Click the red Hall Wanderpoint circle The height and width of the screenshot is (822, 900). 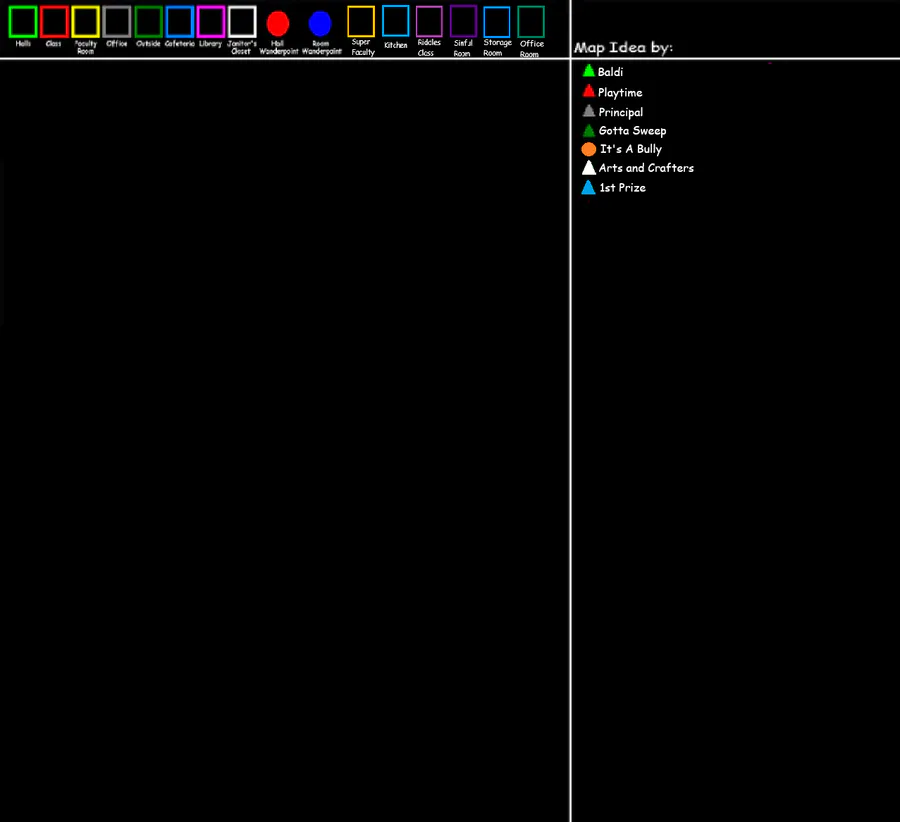pos(278,24)
